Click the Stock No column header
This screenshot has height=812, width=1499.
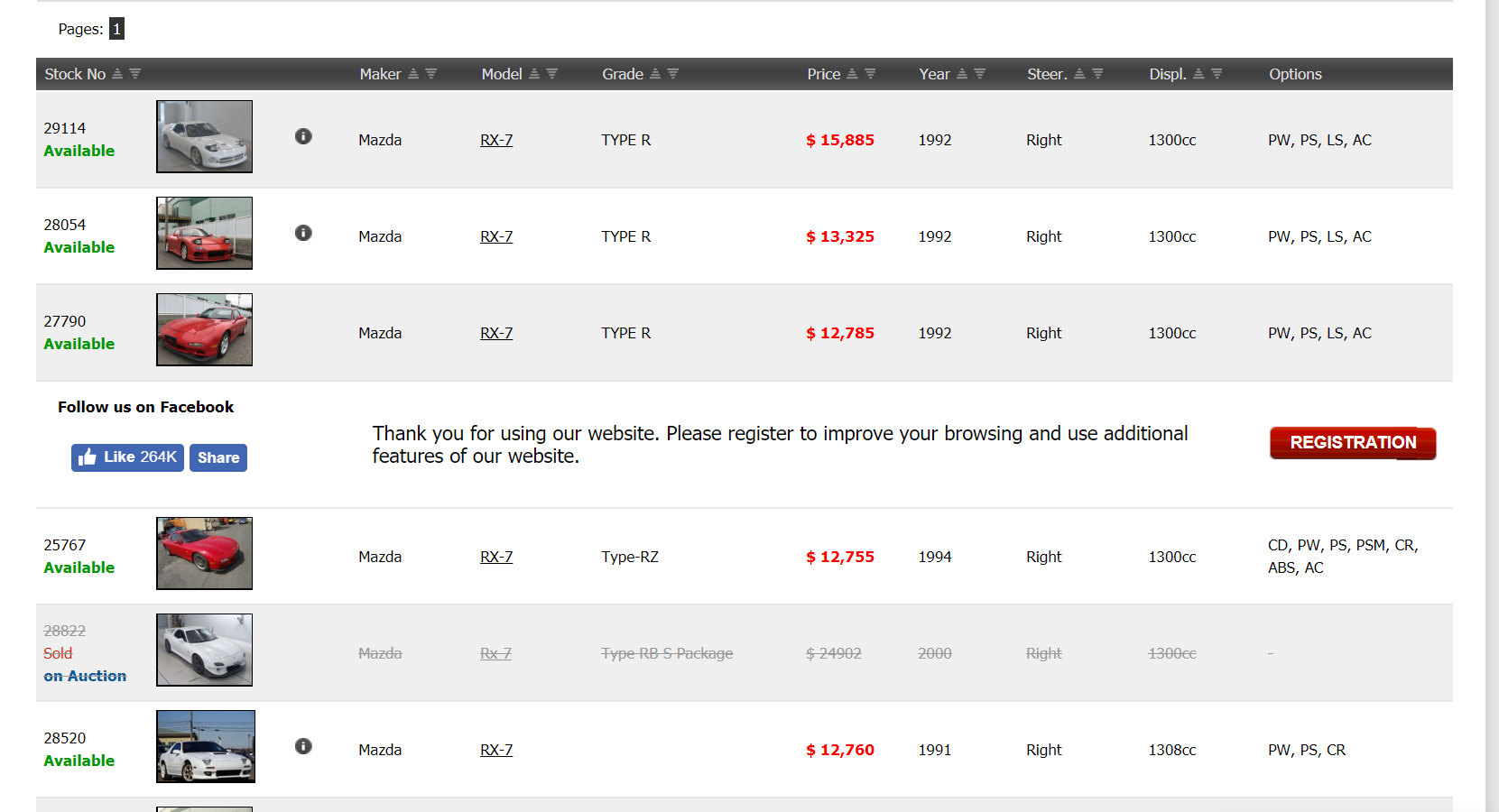coord(75,74)
